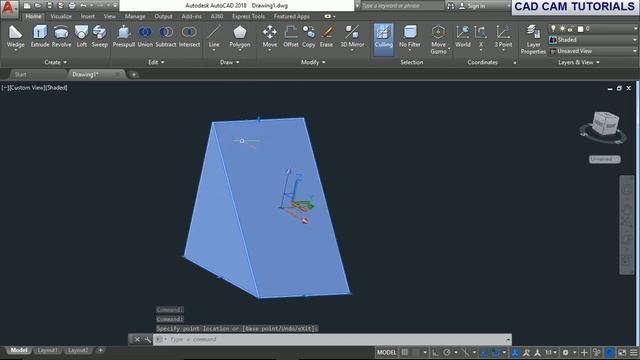The width and height of the screenshot is (640, 360).
Task: Toggle object snap tracking in status bar
Action: tap(484, 352)
